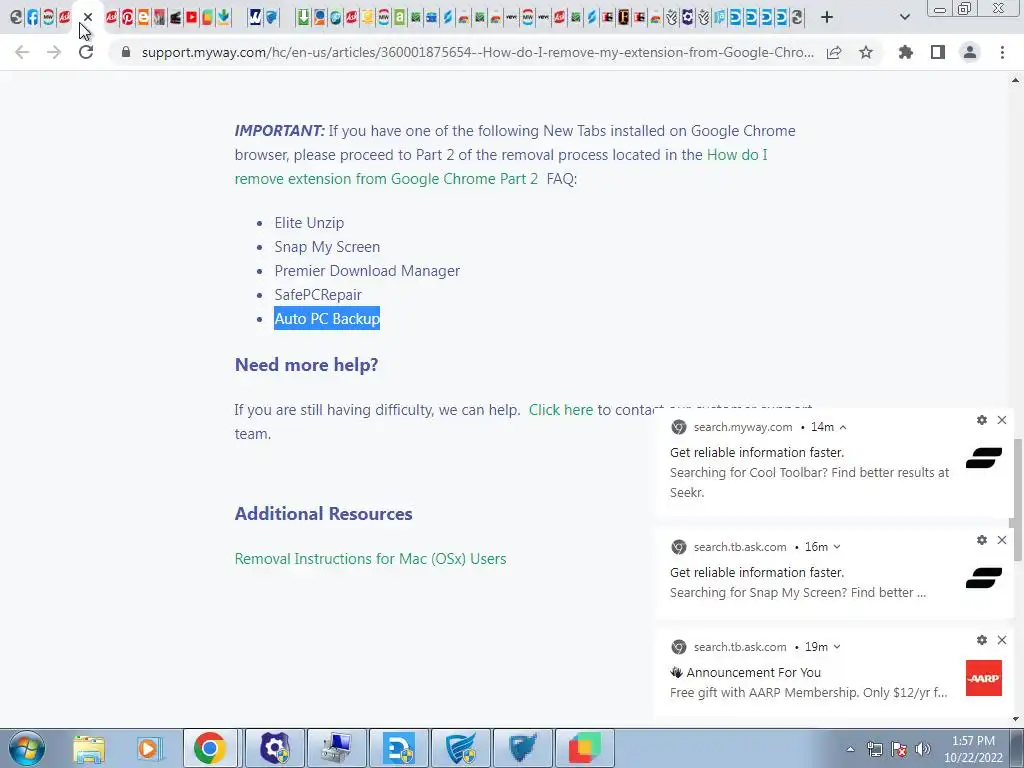The height and width of the screenshot is (768, 1024).
Task: Click 'Premier Download Manager' list item
Action: (x=367, y=271)
